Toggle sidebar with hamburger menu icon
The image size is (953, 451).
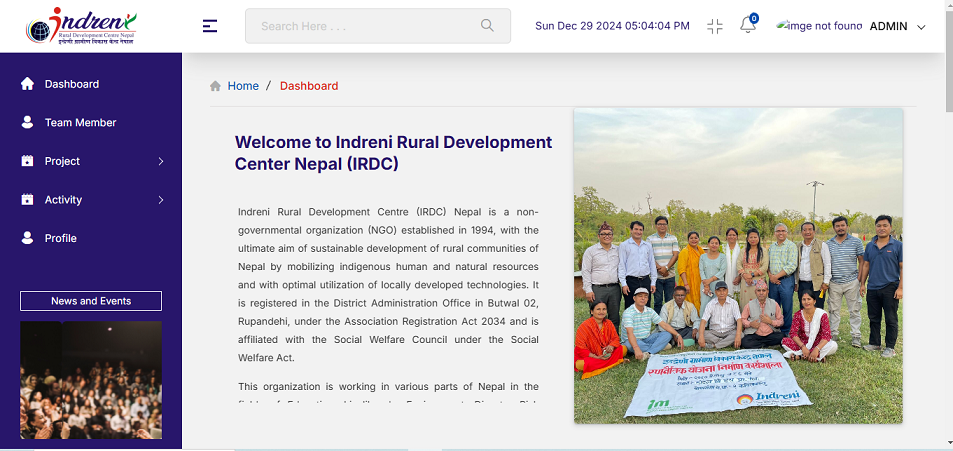coord(210,26)
